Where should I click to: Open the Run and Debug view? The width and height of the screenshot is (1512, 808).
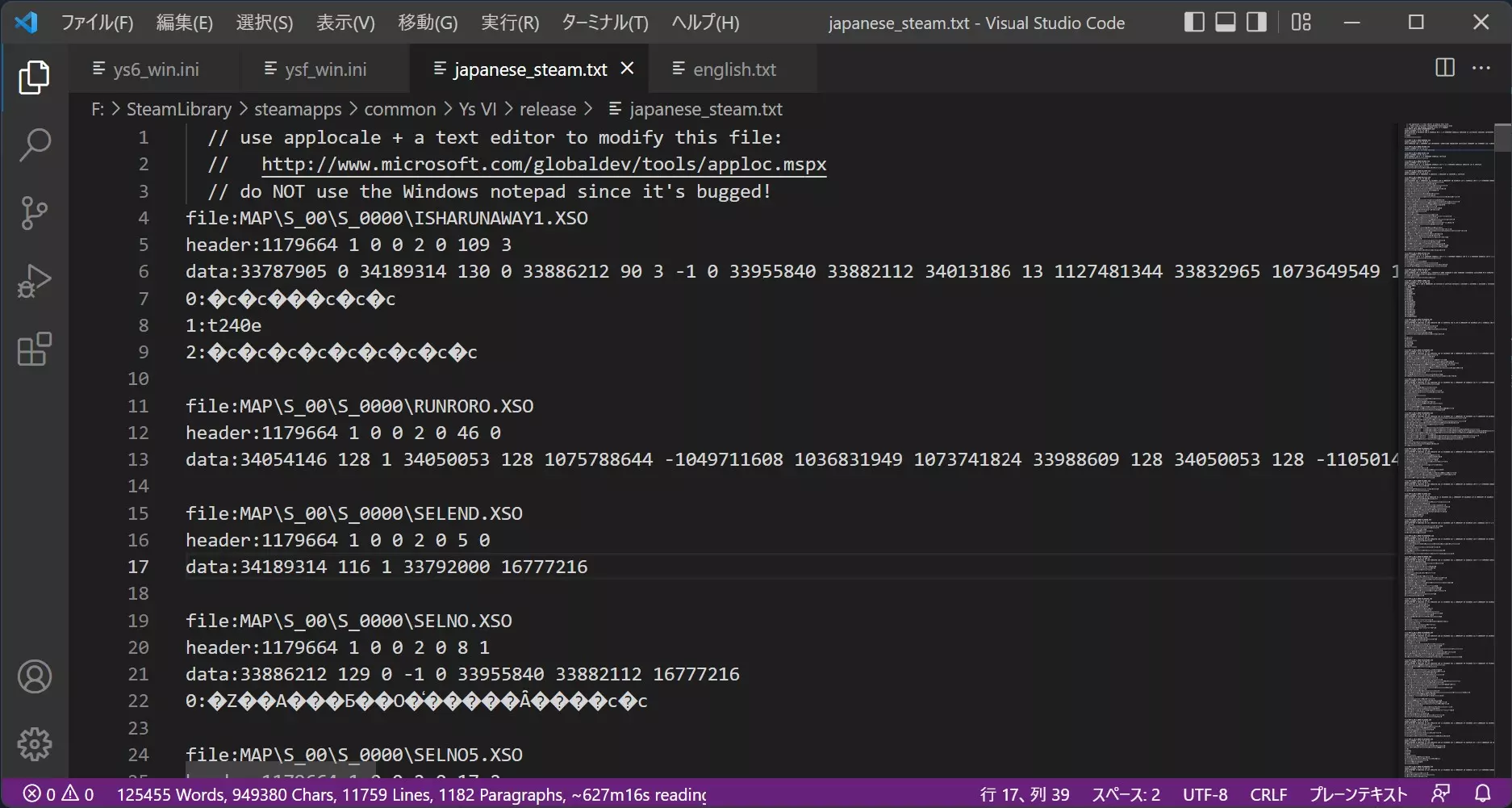click(x=34, y=281)
